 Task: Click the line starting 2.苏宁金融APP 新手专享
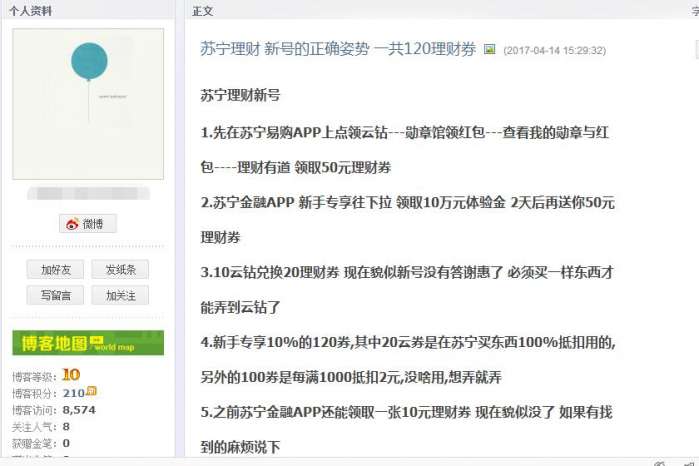pyautogui.click(x=407, y=202)
